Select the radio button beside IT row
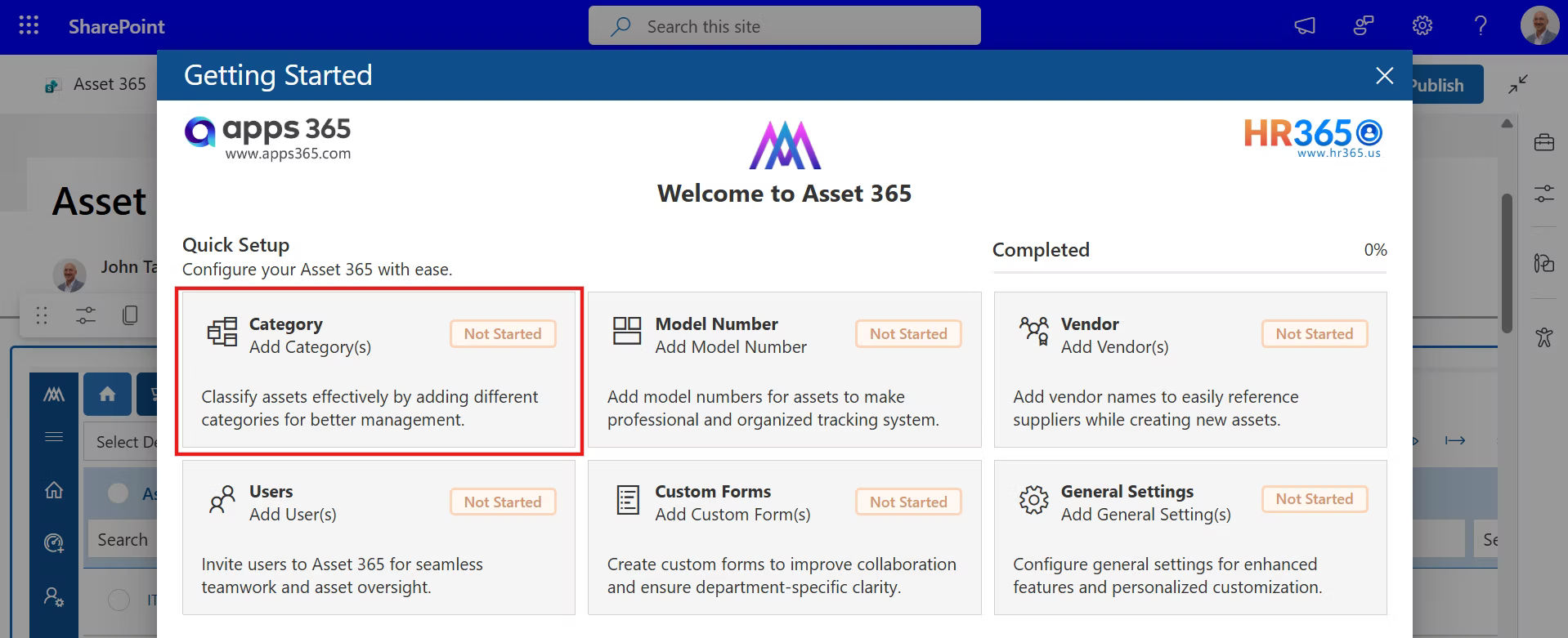 tap(119, 600)
